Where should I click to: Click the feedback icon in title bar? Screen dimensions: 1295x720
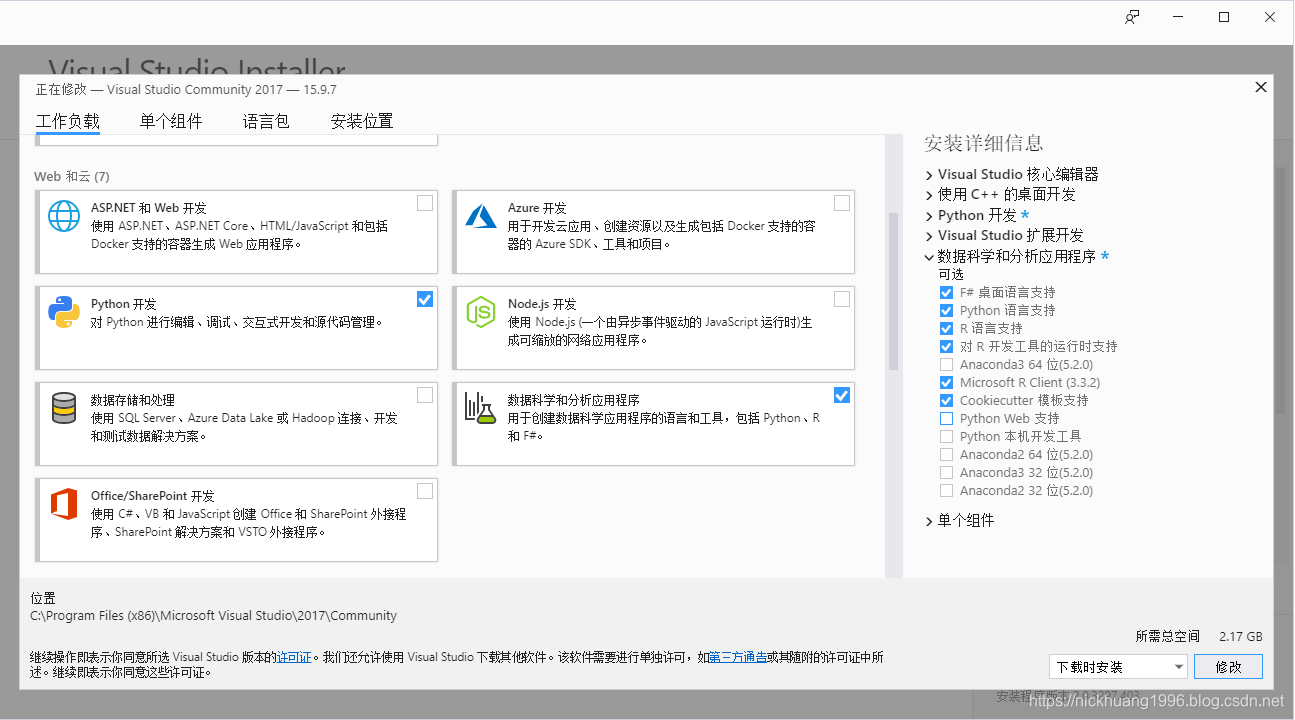point(1132,17)
